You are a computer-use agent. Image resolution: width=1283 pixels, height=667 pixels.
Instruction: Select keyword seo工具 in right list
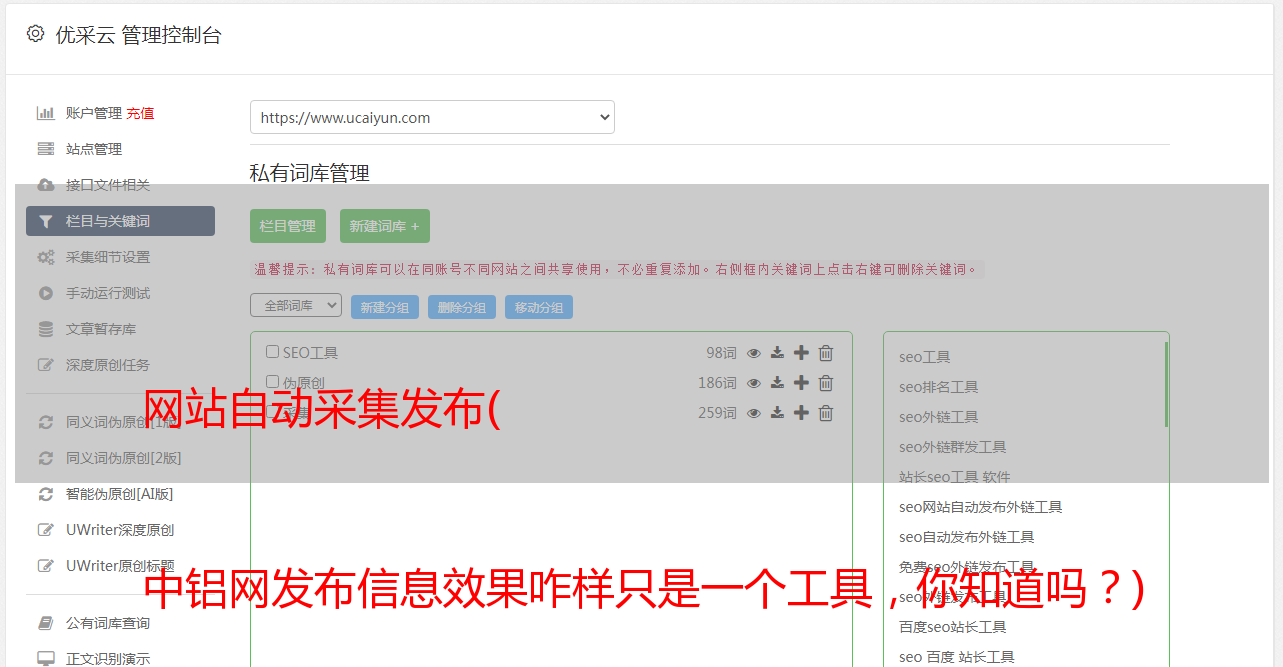[925, 357]
